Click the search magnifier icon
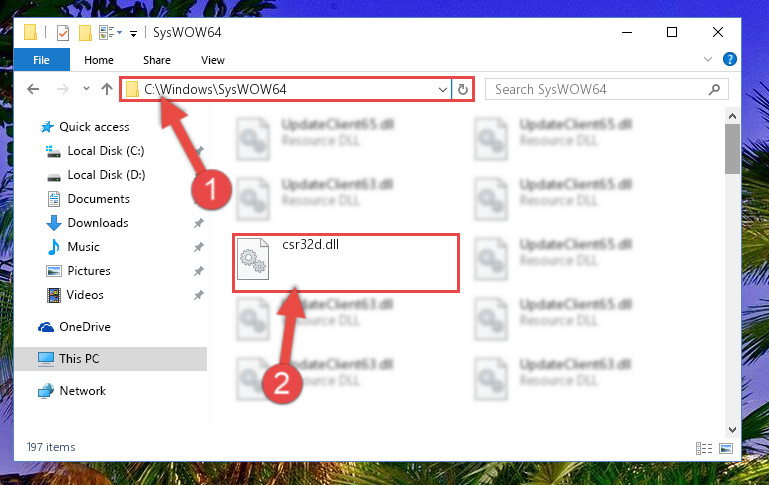This screenshot has width=769, height=485. pyautogui.click(x=714, y=90)
